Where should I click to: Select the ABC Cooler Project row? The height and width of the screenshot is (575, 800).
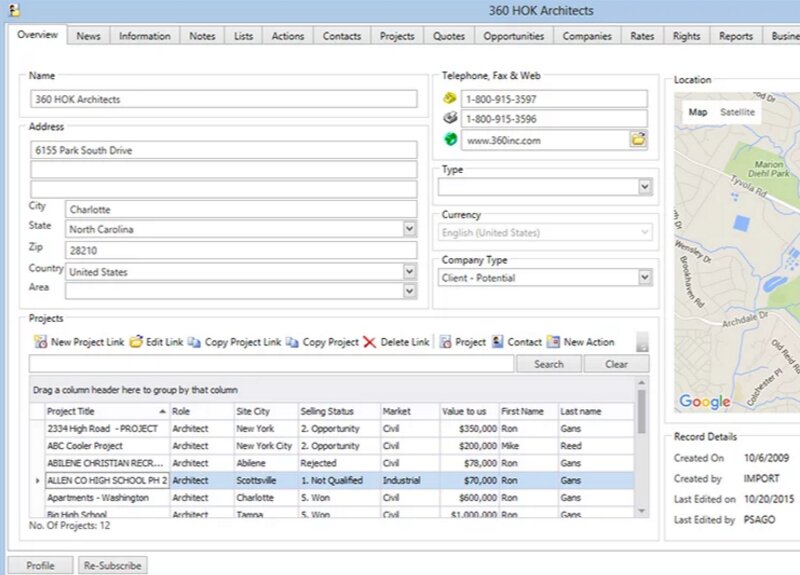(85, 446)
